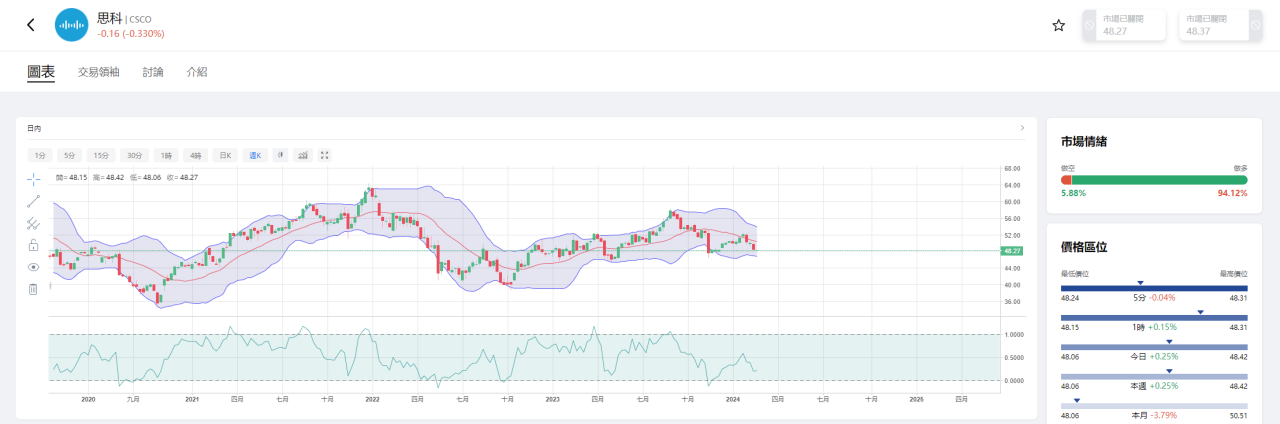
Task: Select the parallel channel drawing tool
Action: [x=33, y=223]
